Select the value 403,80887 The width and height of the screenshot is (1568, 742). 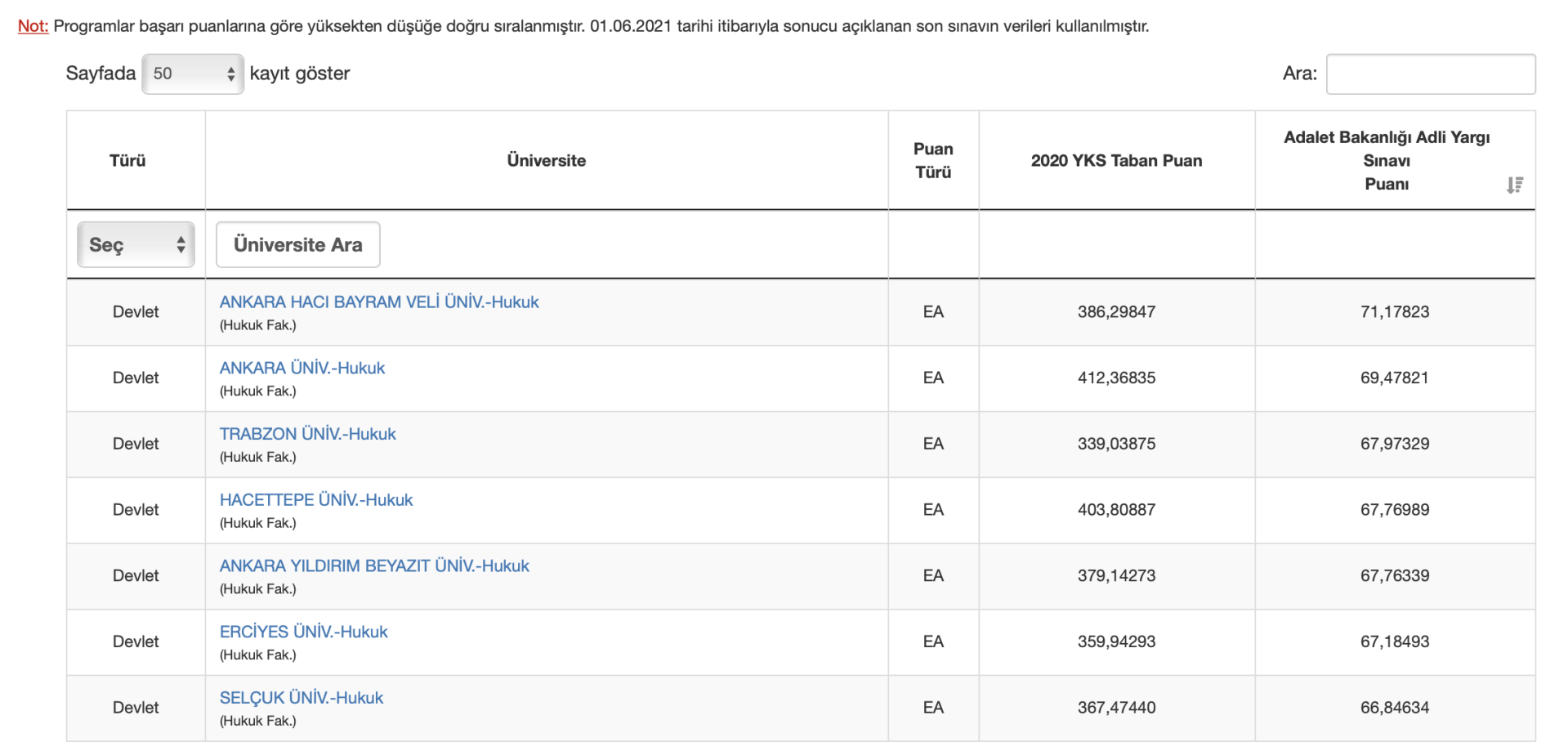1117,510
